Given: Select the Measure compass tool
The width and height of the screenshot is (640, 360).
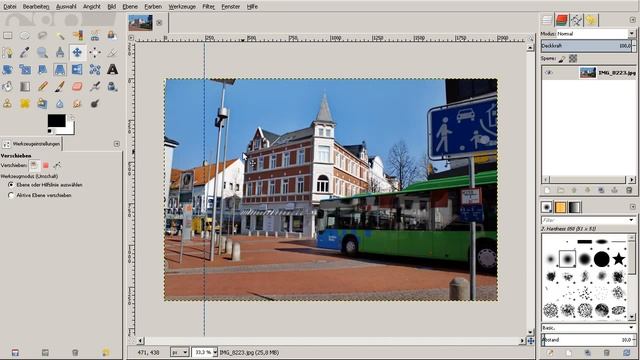Looking at the screenshot, I should (x=60, y=53).
